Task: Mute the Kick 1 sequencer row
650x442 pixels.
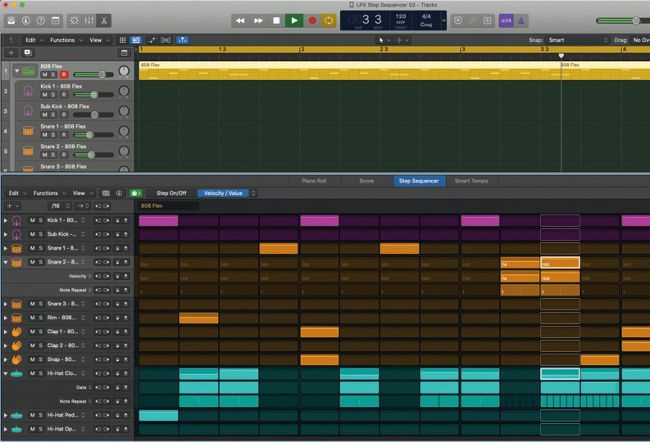Action: [31, 220]
